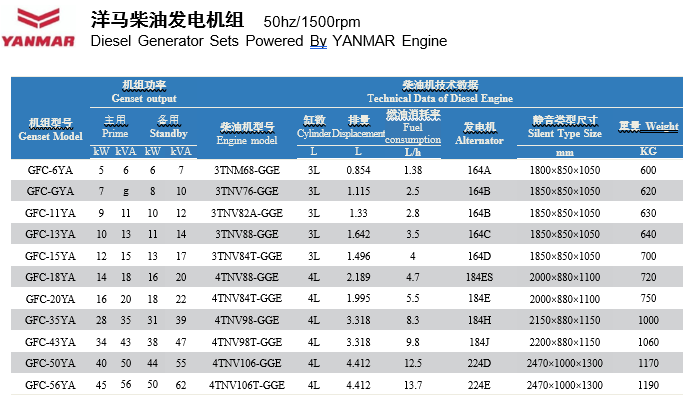Select fuel consumption value 12.5
The width and height of the screenshot is (695, 405).
tap(413, 363)
